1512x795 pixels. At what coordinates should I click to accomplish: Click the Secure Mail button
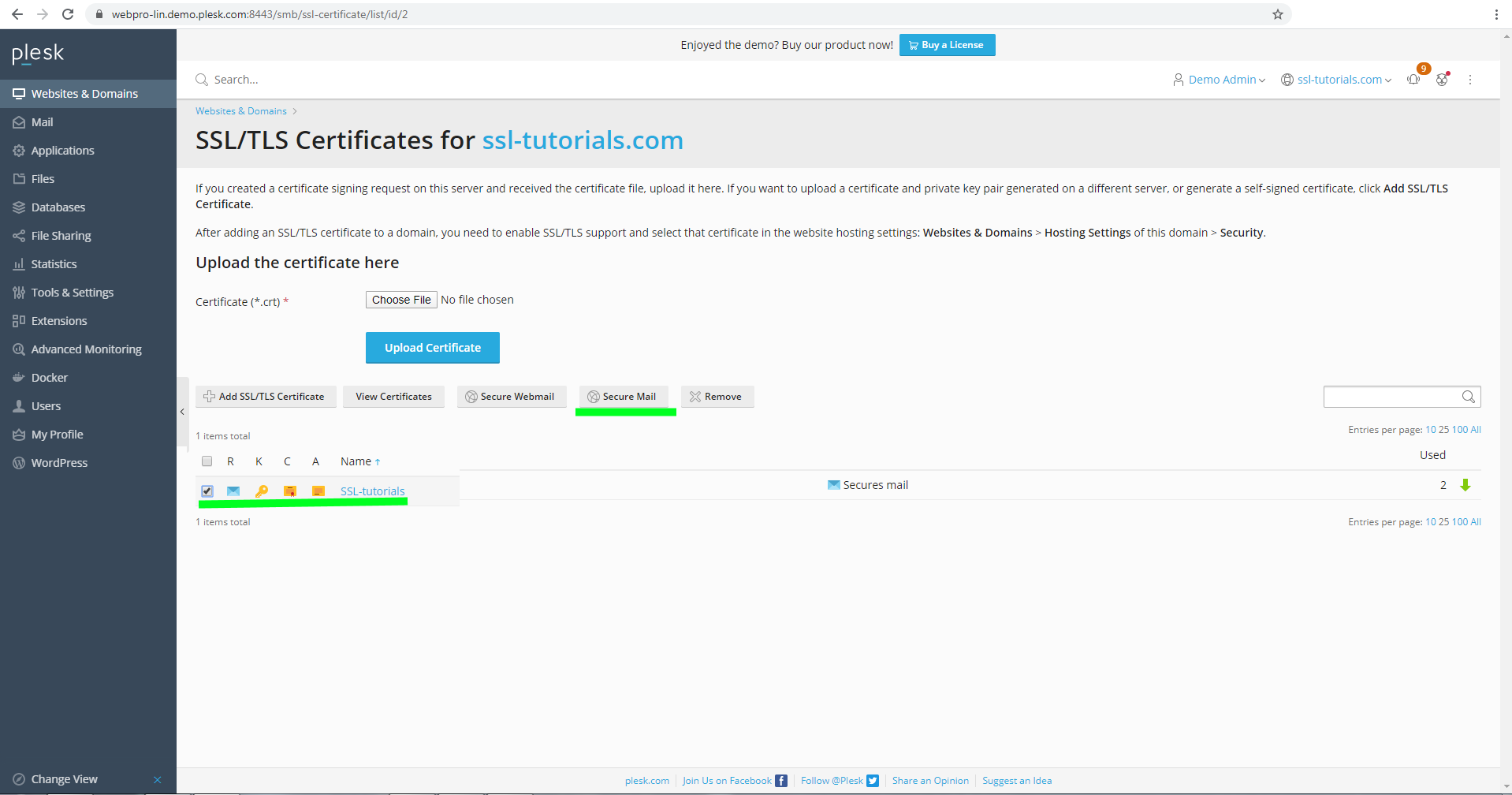click(624, 397)
